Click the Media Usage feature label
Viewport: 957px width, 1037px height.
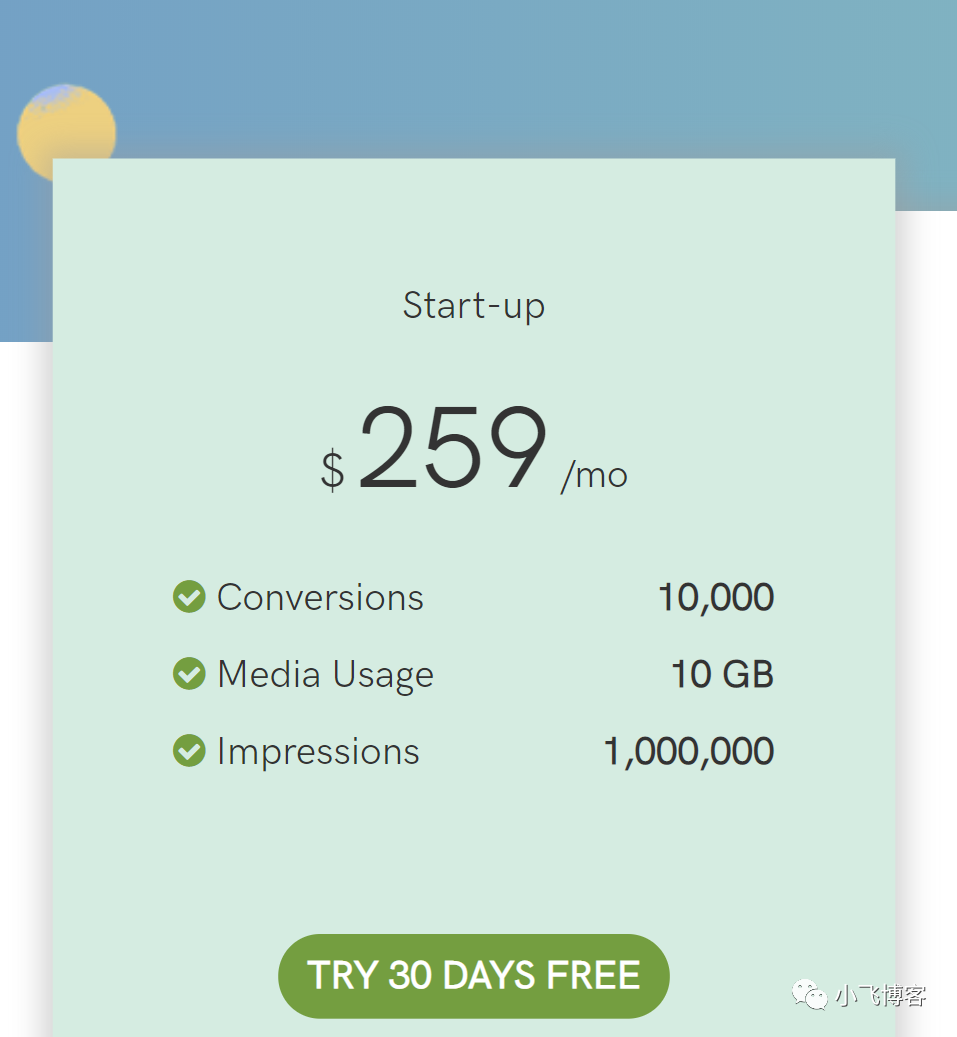(x=325, y=675)
